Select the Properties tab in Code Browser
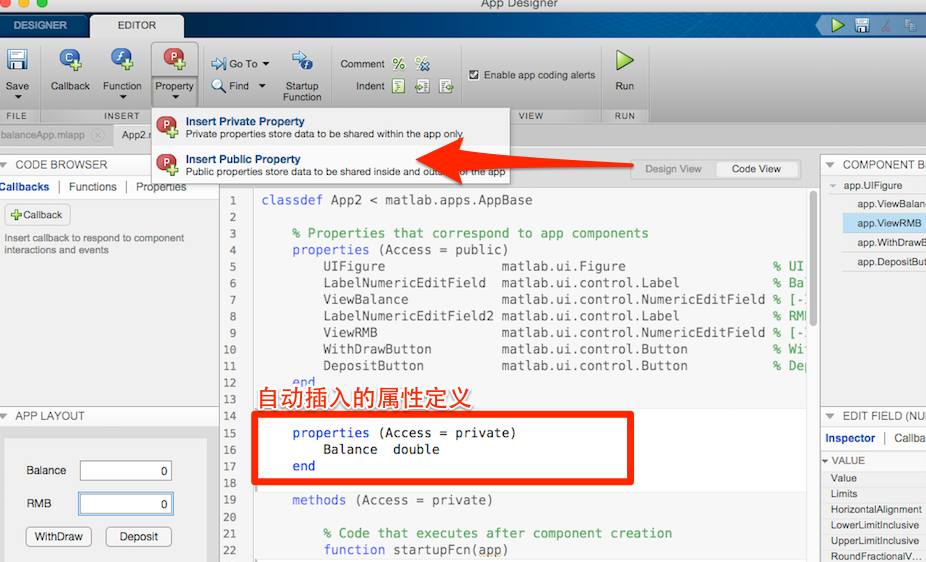This screenshot has width=926, height=562. pyautogui.click(x=161, y=187)
